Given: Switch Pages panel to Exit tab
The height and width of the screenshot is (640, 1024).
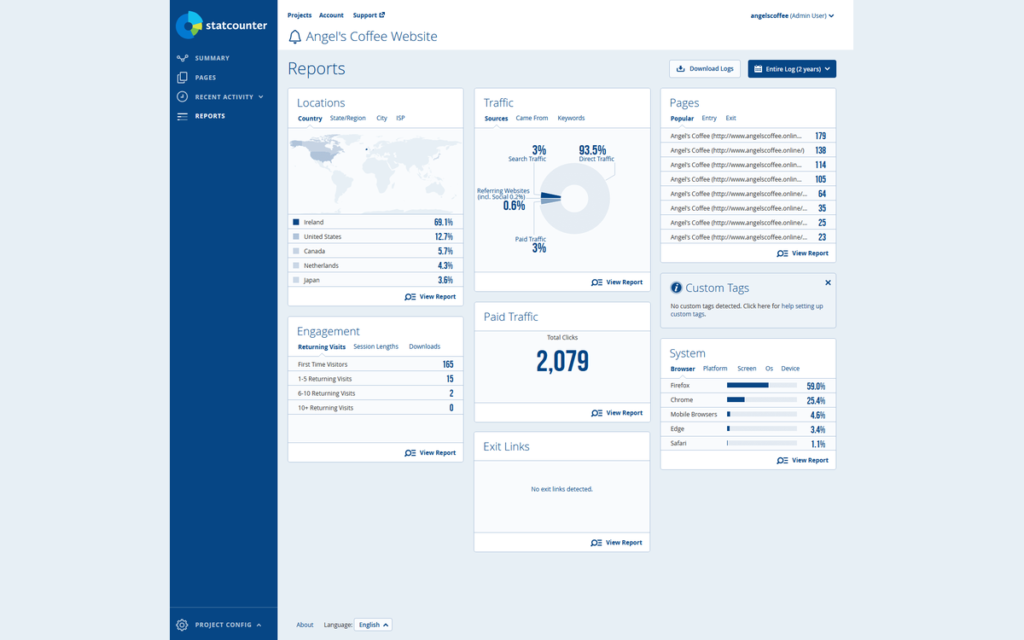Looking at the screenshot, I should pos(731,118).
